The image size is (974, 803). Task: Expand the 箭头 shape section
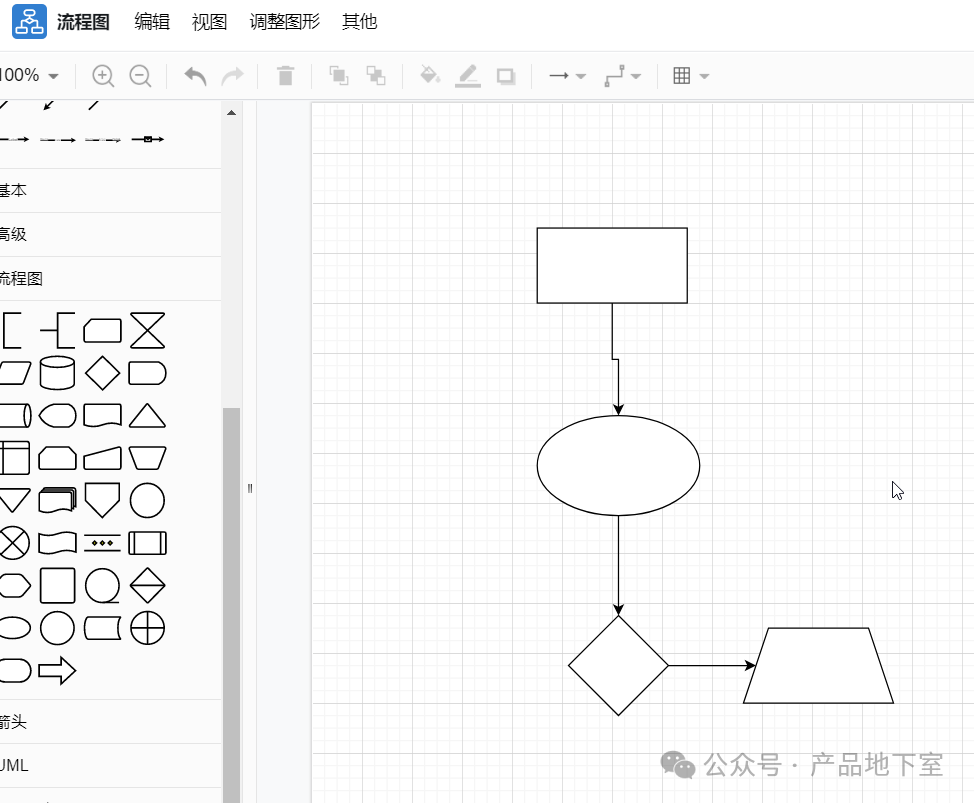click(14, 721)
